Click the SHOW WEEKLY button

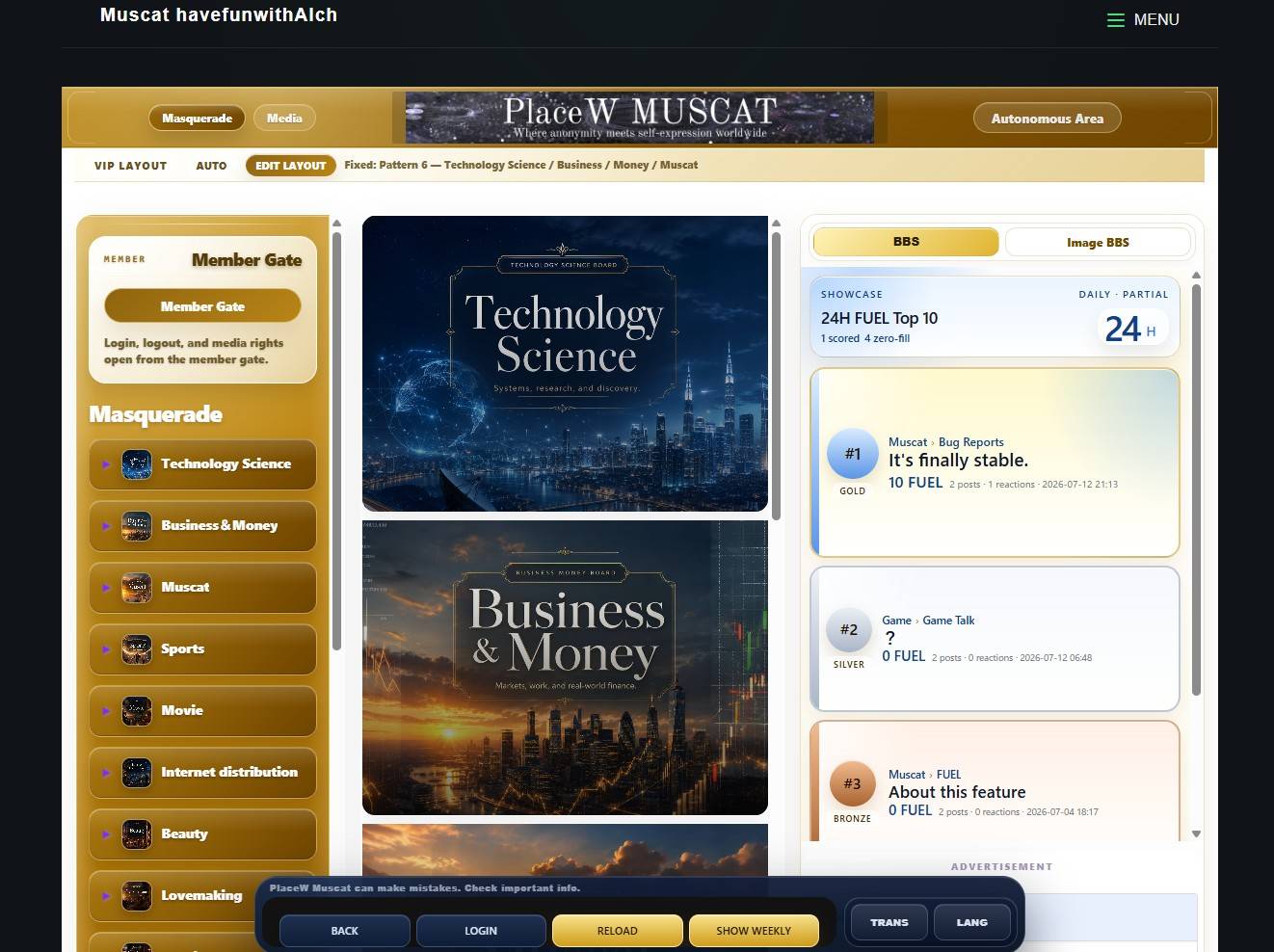(x=754, y=931)
